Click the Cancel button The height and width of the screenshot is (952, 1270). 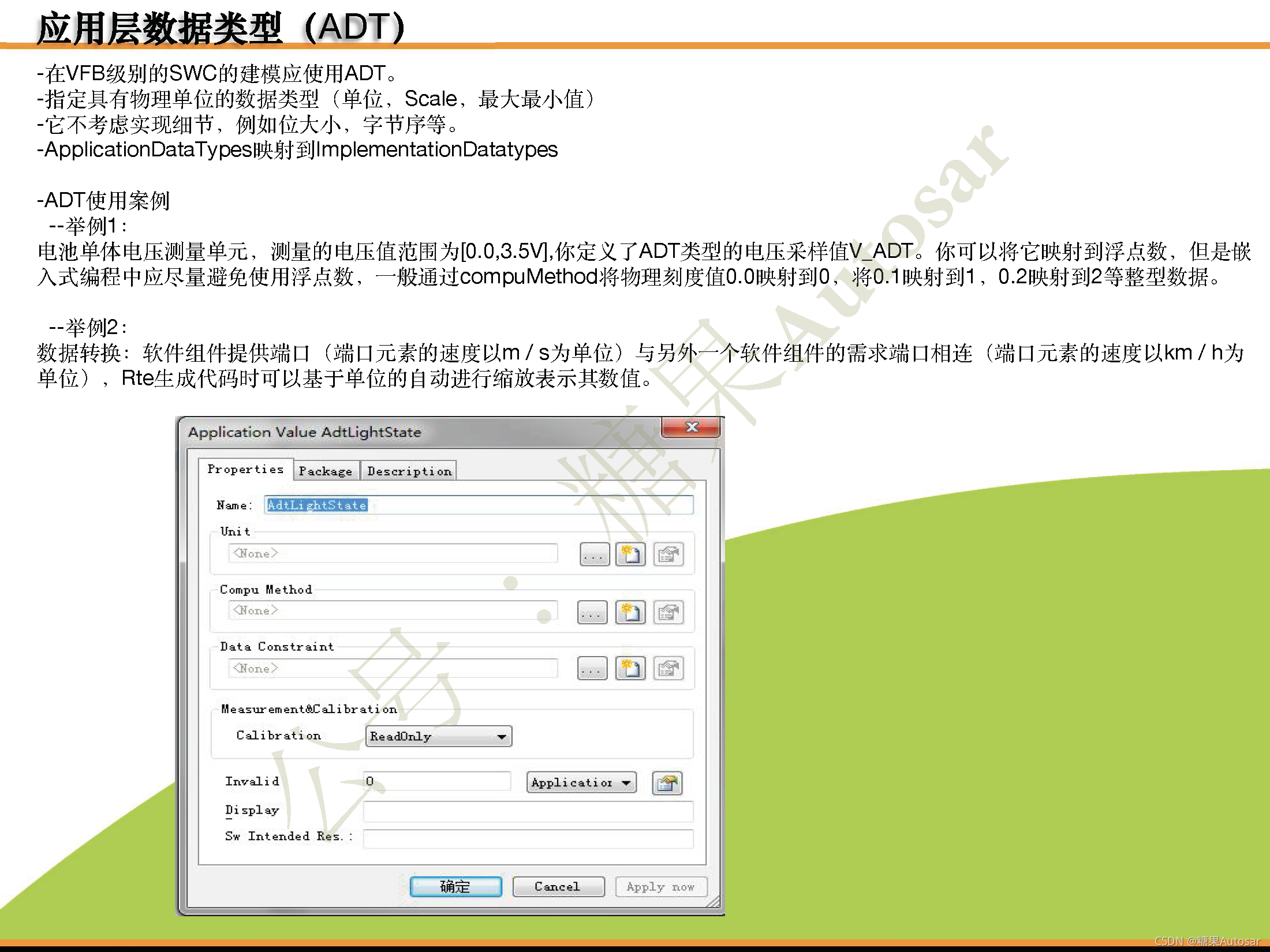558,886
